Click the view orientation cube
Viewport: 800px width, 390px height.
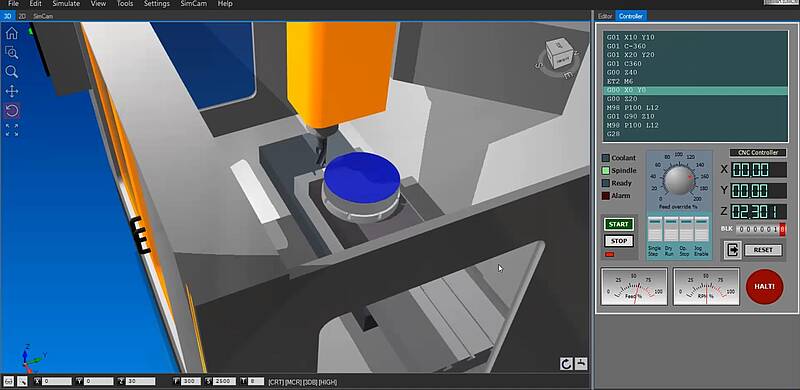coord(559,54)
